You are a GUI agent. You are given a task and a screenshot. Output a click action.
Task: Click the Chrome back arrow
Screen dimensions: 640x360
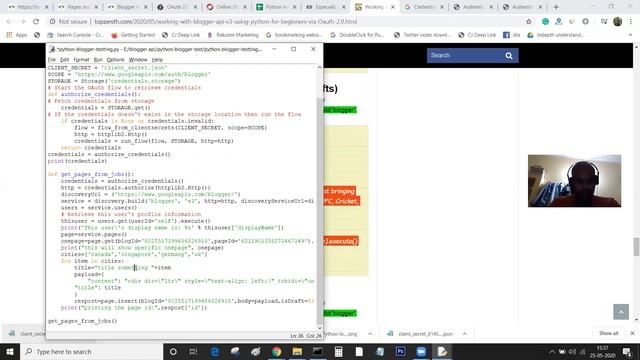tap(9, 22)
